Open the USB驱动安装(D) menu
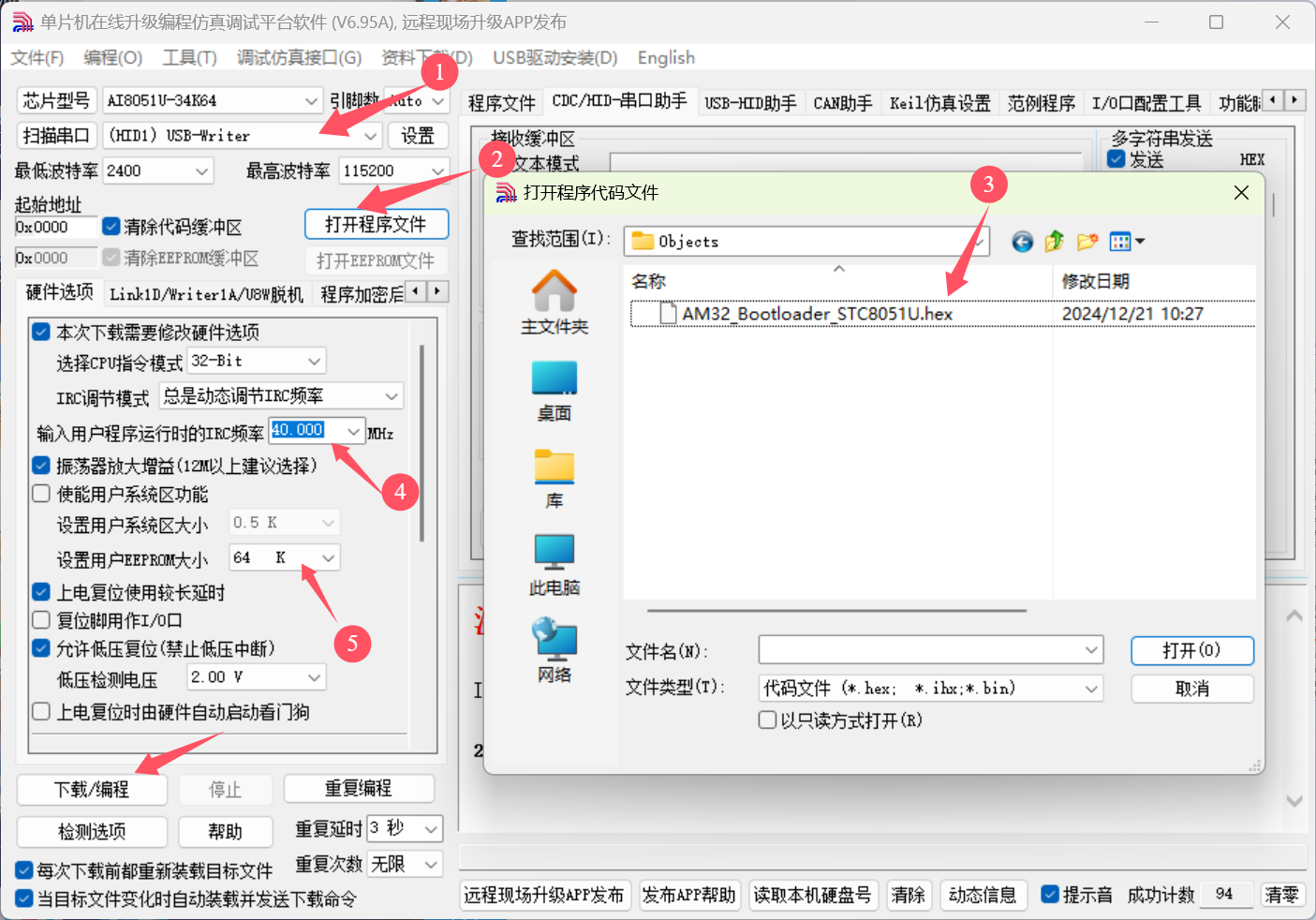Viewport: 1316px width, 920px height. click(x=555, y=58)
